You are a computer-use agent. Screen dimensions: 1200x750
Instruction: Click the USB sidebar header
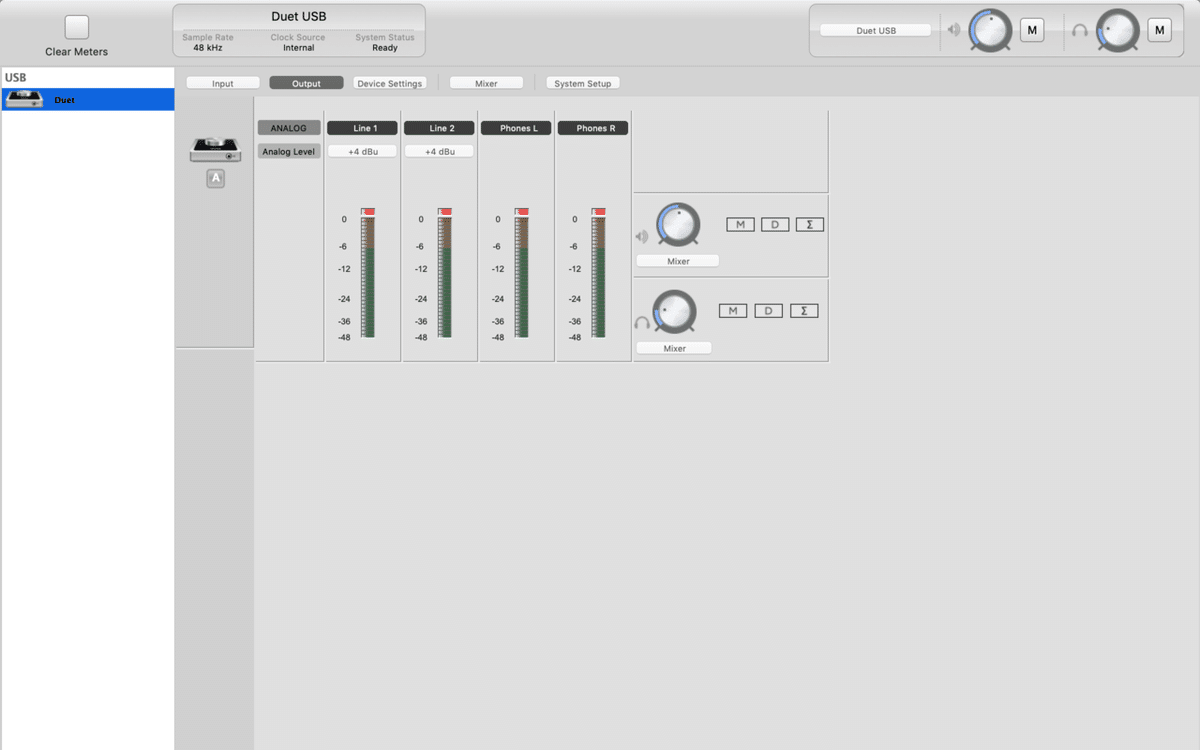point(16,77)
